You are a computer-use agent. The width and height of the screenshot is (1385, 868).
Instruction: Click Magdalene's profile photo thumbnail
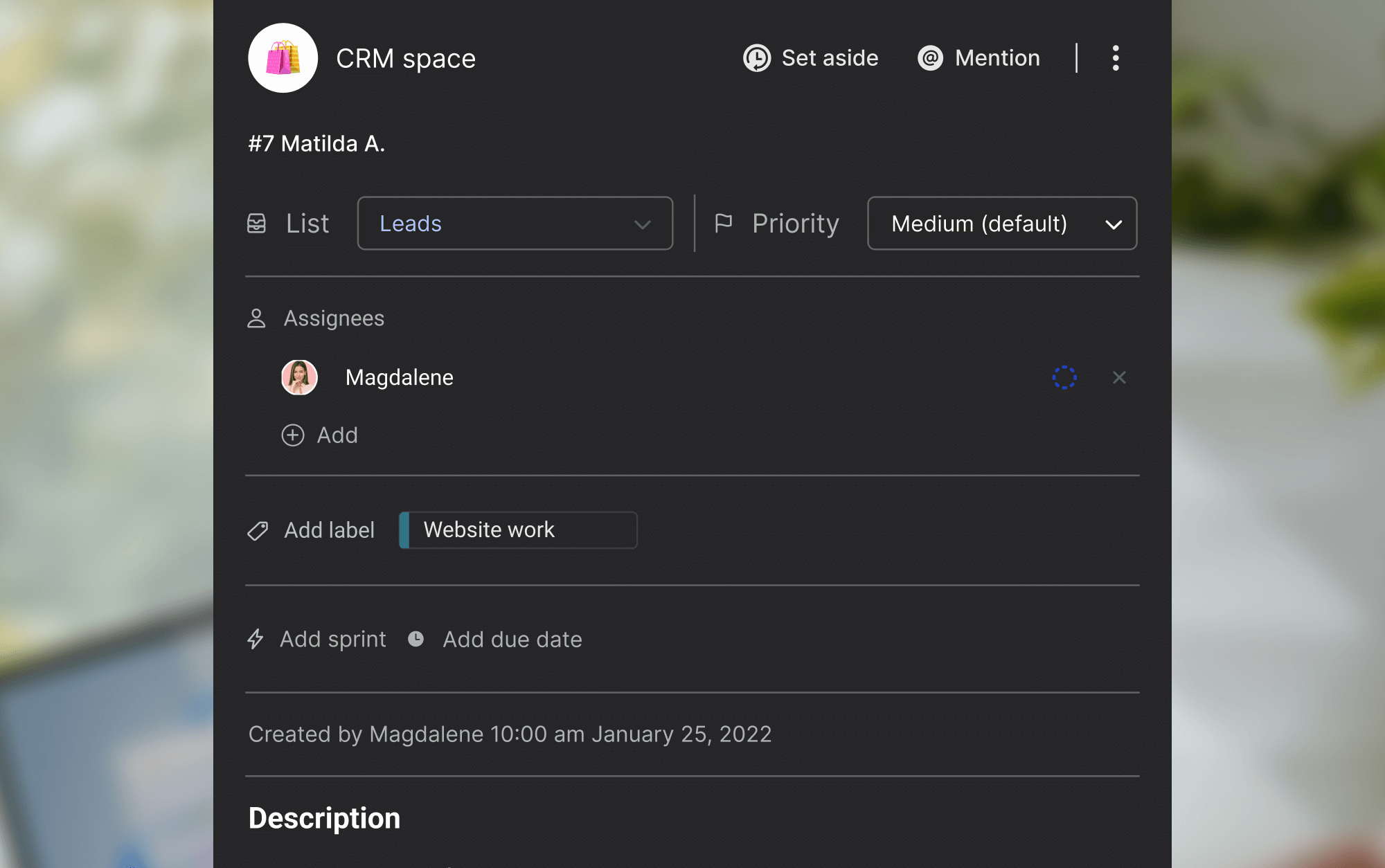(x=299, y=377)
